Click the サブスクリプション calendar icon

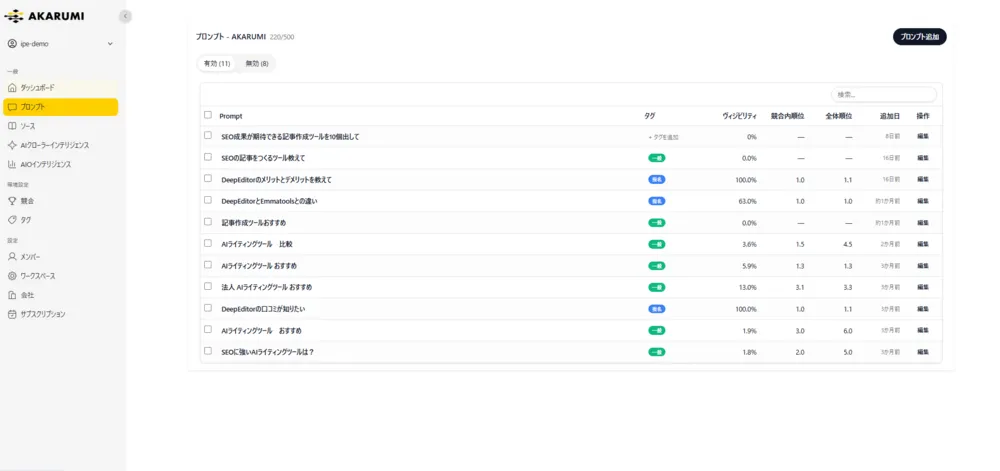click(12, 314)
